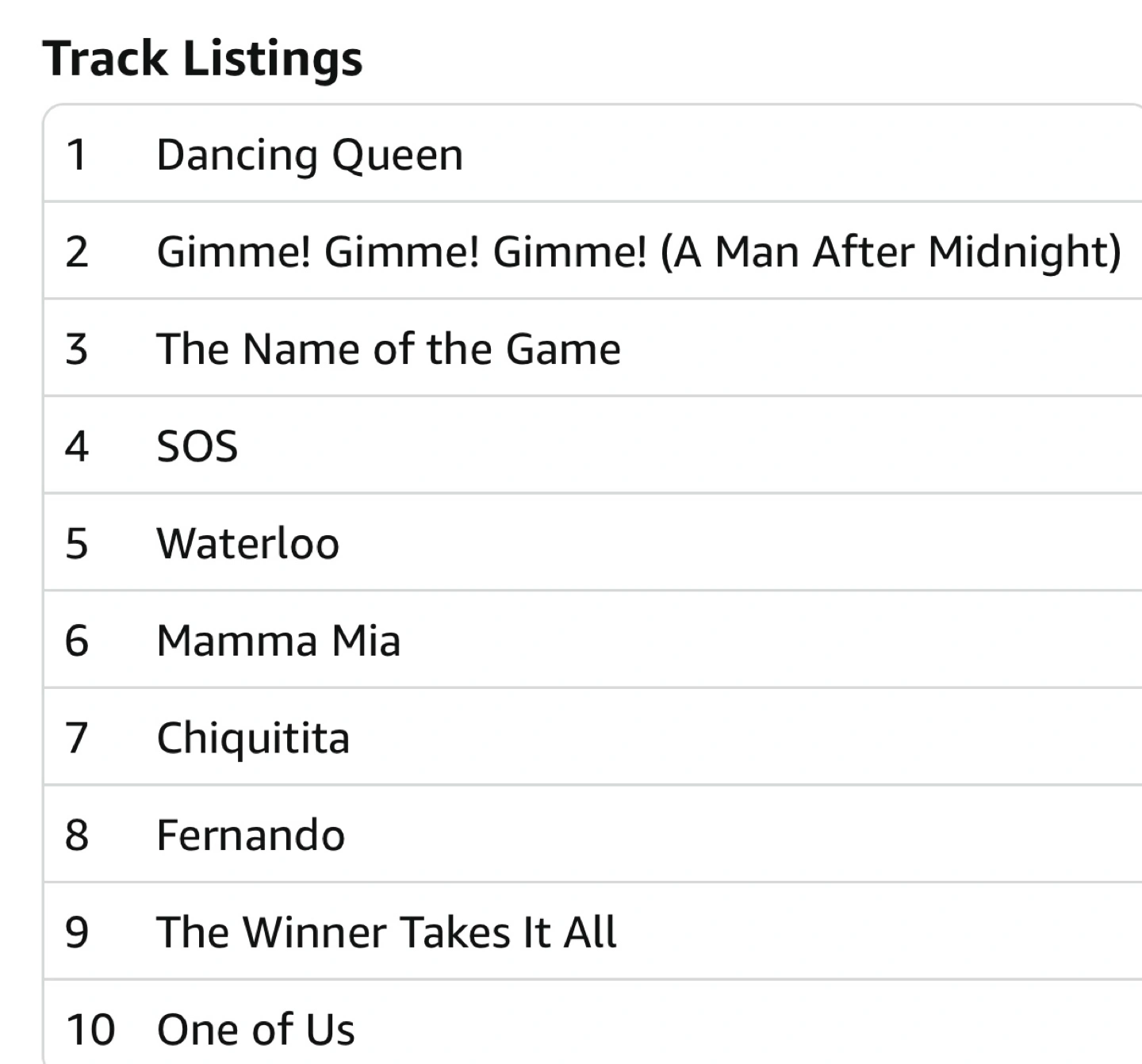Image resolution: width=1142 pixels, height=1064 pixels.
Task: Click the Gimme! Gimme! Gimme! track title
Action: [x=639, y=252]
